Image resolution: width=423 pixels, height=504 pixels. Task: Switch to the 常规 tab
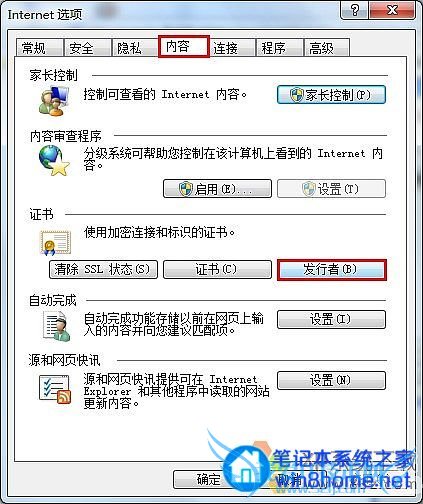click(x=40, y=48)
